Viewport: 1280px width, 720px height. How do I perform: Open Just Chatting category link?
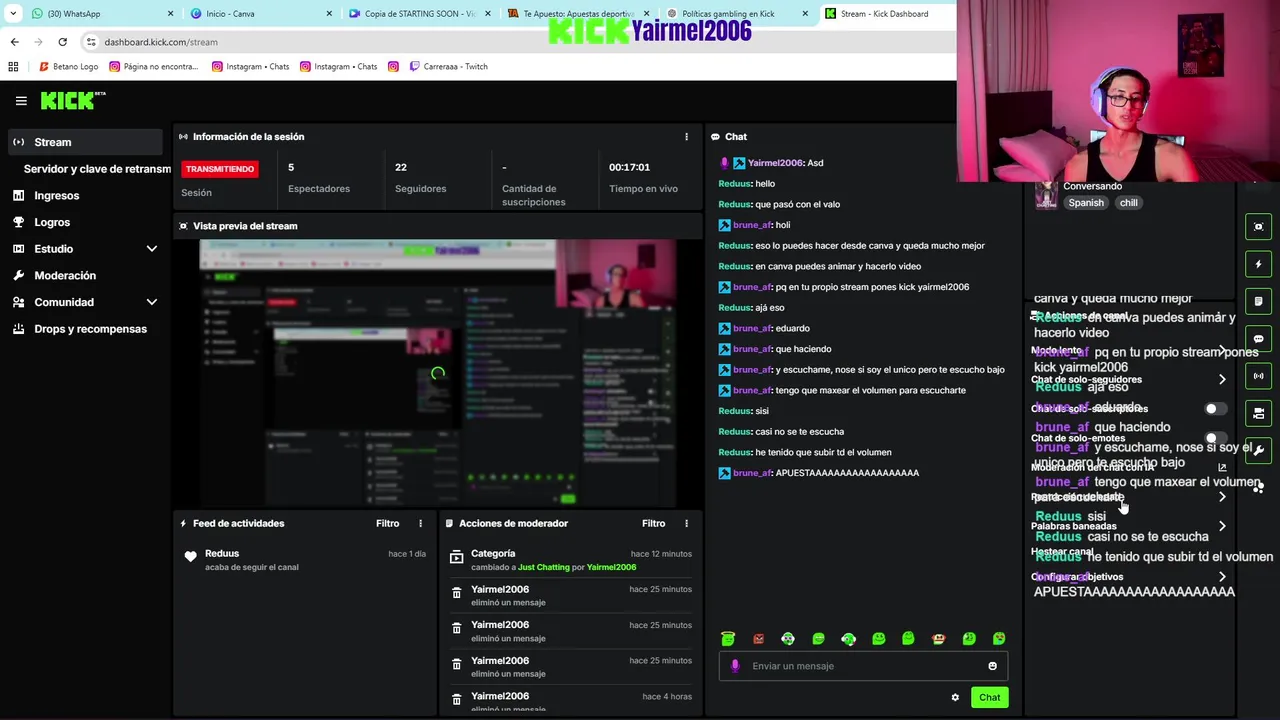543,568
